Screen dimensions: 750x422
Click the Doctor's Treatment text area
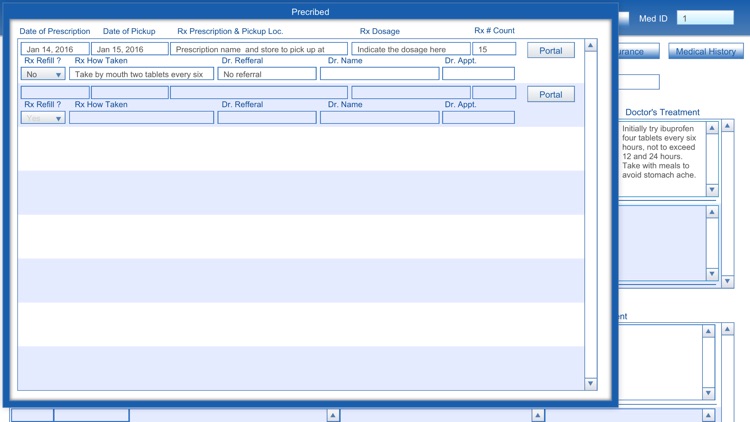tap(662, 158)
